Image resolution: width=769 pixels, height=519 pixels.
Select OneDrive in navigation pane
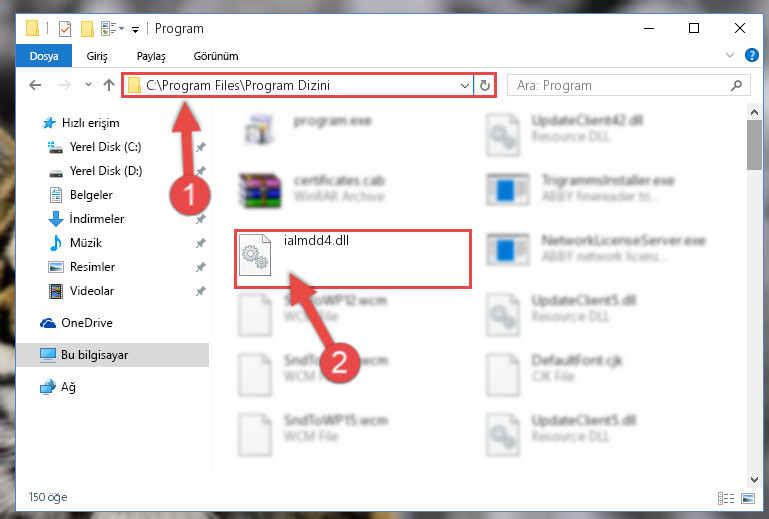87,323
